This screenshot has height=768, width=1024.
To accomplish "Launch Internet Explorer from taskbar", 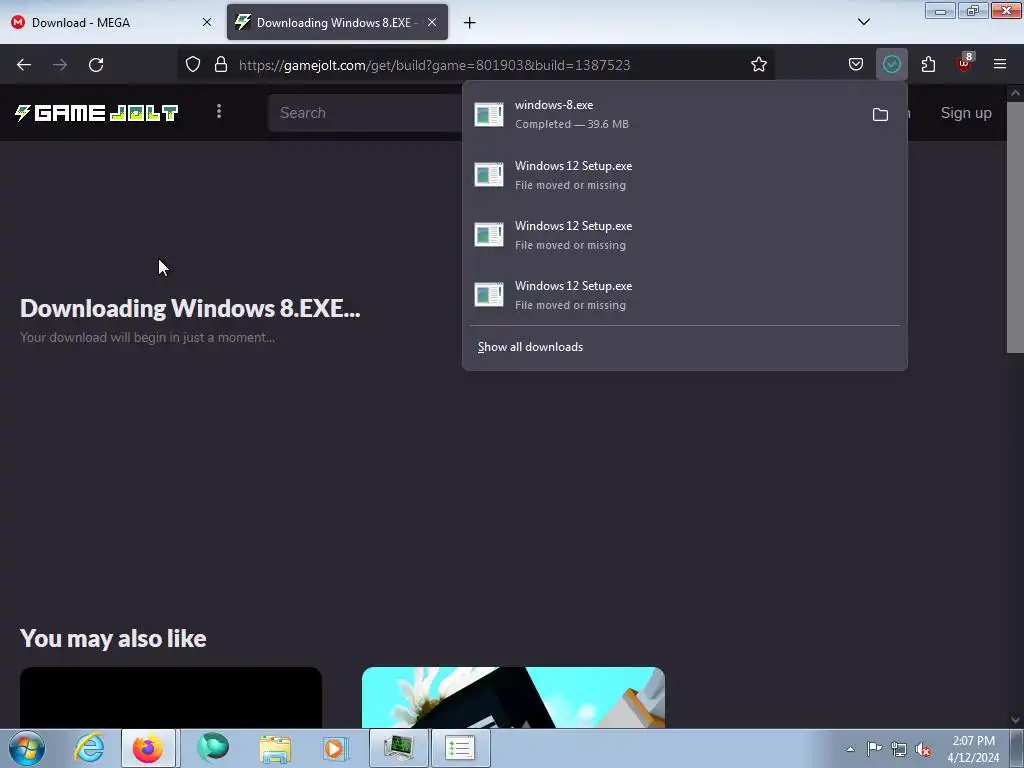I will [89, 748].
